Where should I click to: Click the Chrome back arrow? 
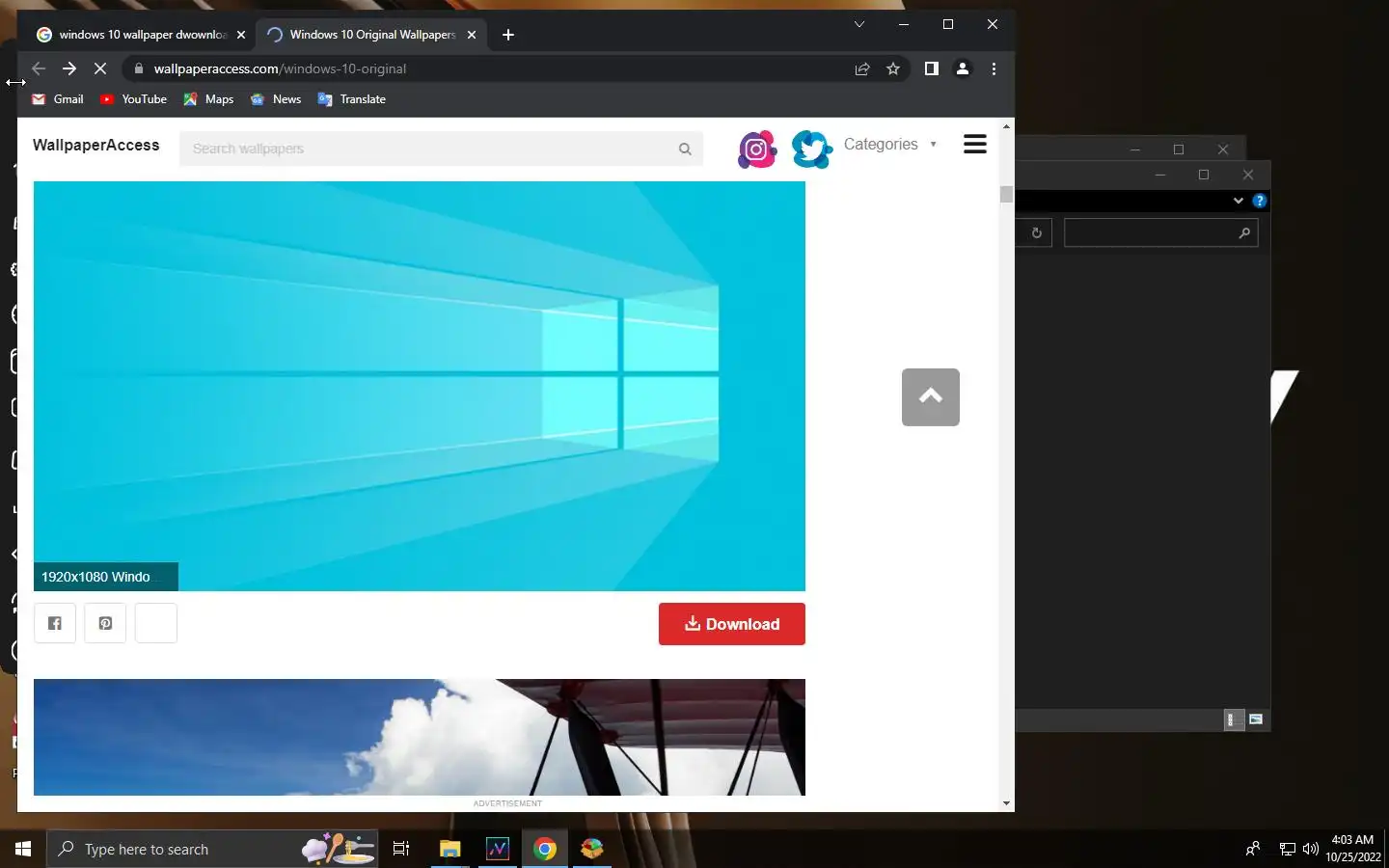click(39, 68)
